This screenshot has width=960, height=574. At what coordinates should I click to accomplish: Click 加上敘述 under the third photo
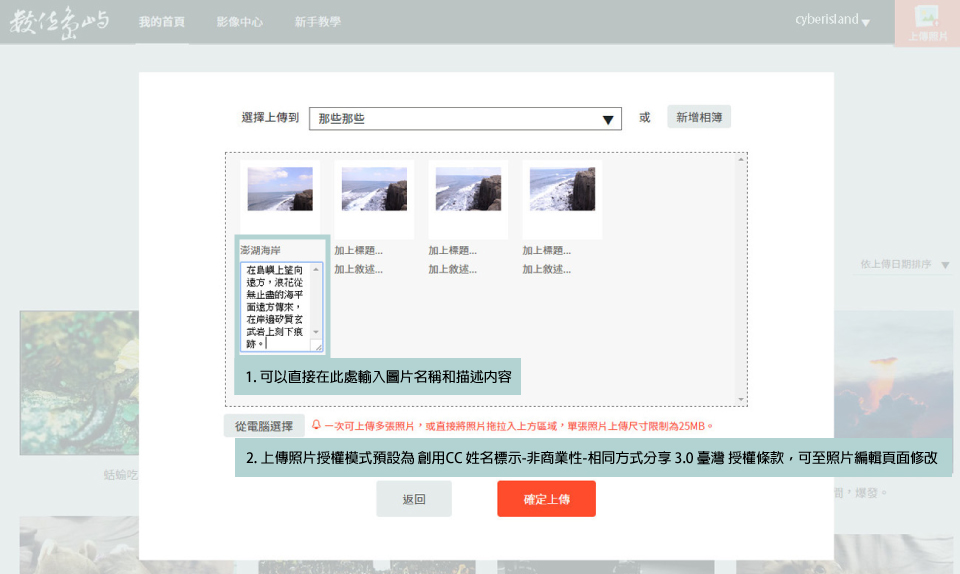(452, 269)
